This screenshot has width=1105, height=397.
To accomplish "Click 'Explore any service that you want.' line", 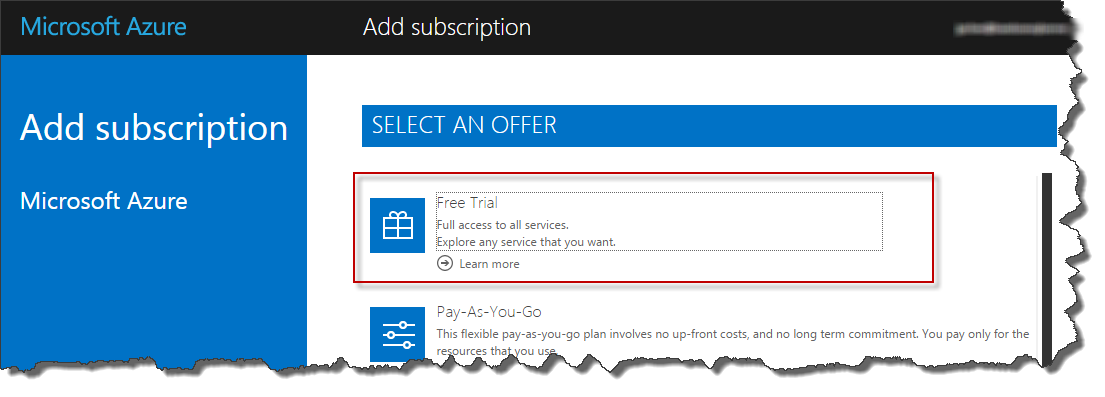I will pyautogui.click(x=526, y=242).
